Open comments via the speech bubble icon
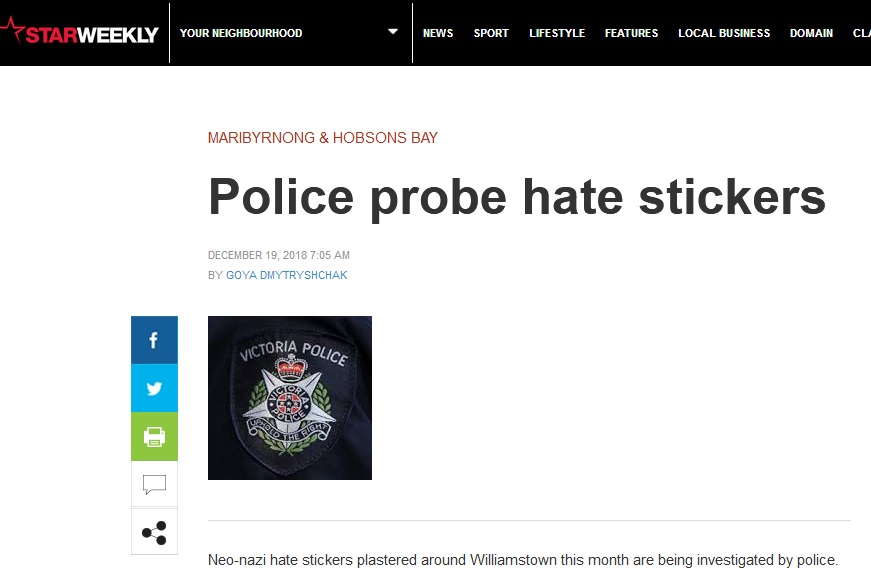The image size is (871, 577). pyautogui.click(x=154, y=484)
